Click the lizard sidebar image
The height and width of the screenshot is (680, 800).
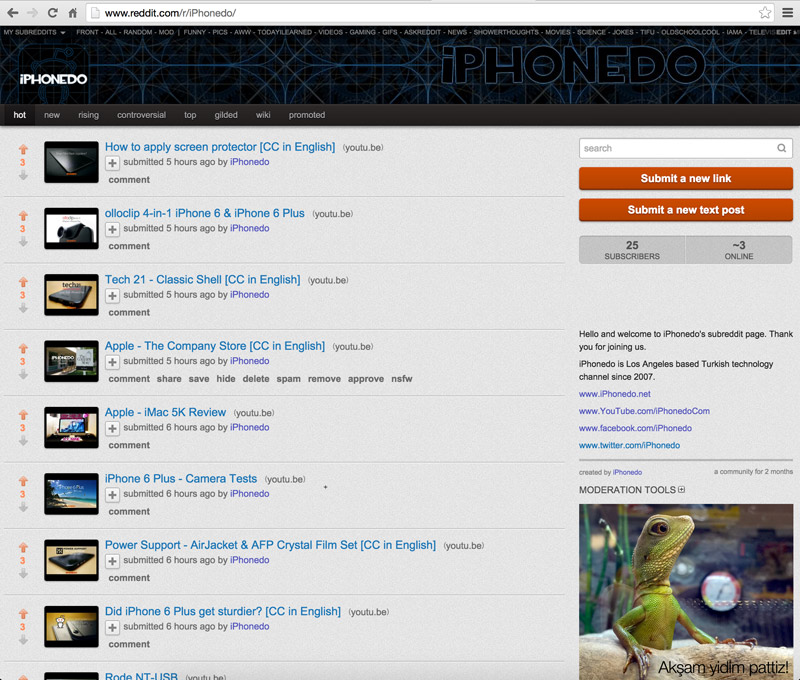[x=686, y=592]
